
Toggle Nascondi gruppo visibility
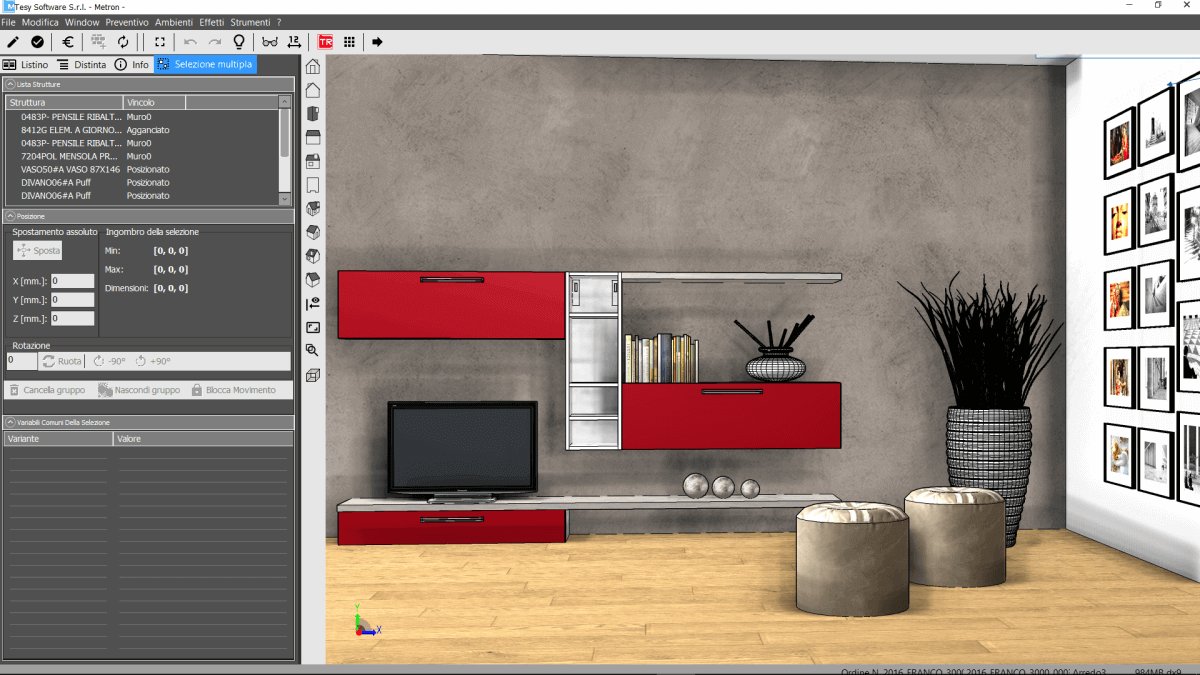point(138,390)
